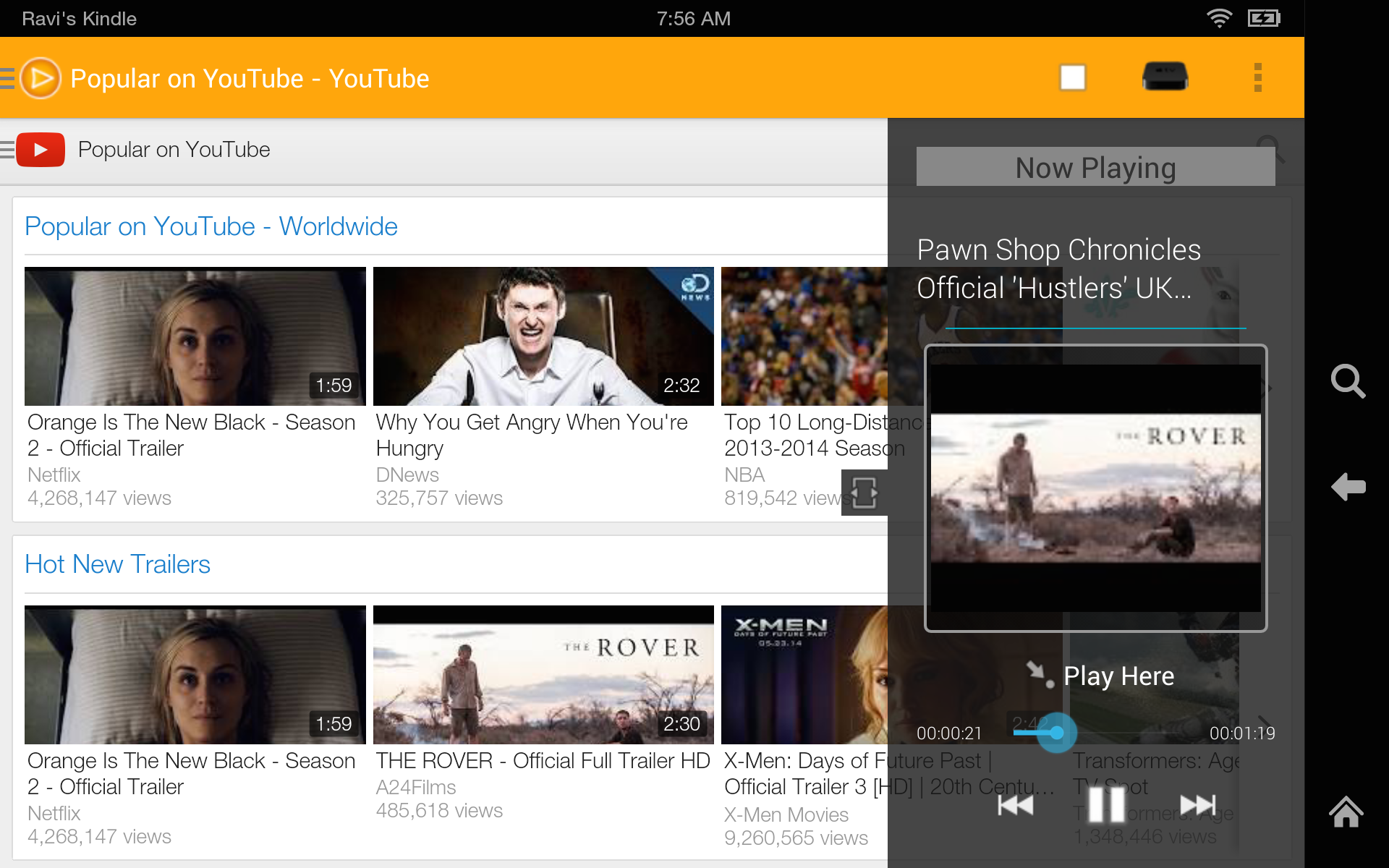This screenshot has width=1389, height=868.
Task: Open Popular on YouTube - Worldwide section
Action: tap(211, 226)
